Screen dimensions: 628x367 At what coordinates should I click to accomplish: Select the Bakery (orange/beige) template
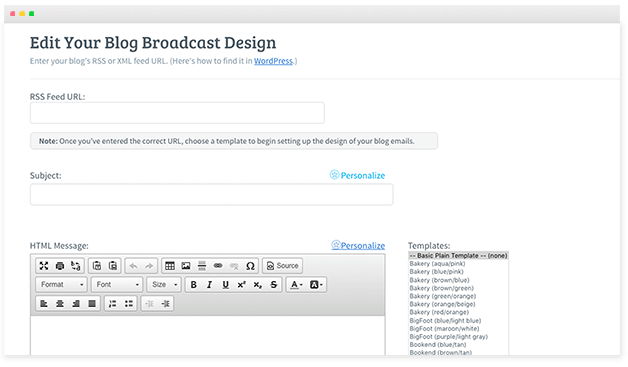[458, 304]
